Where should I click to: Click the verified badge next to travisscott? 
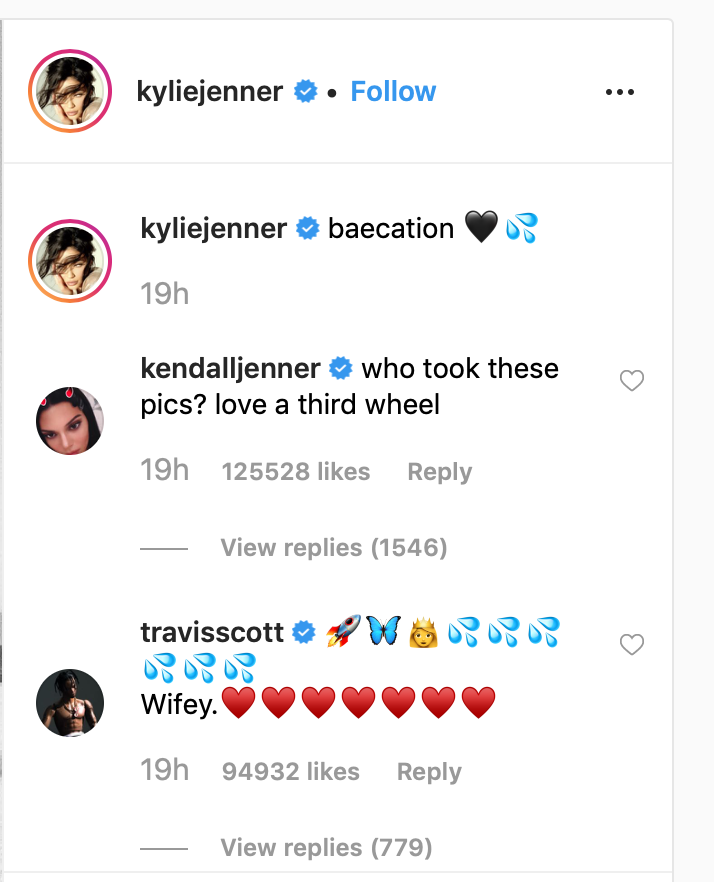pyautogui.click(x=303, y=633)
